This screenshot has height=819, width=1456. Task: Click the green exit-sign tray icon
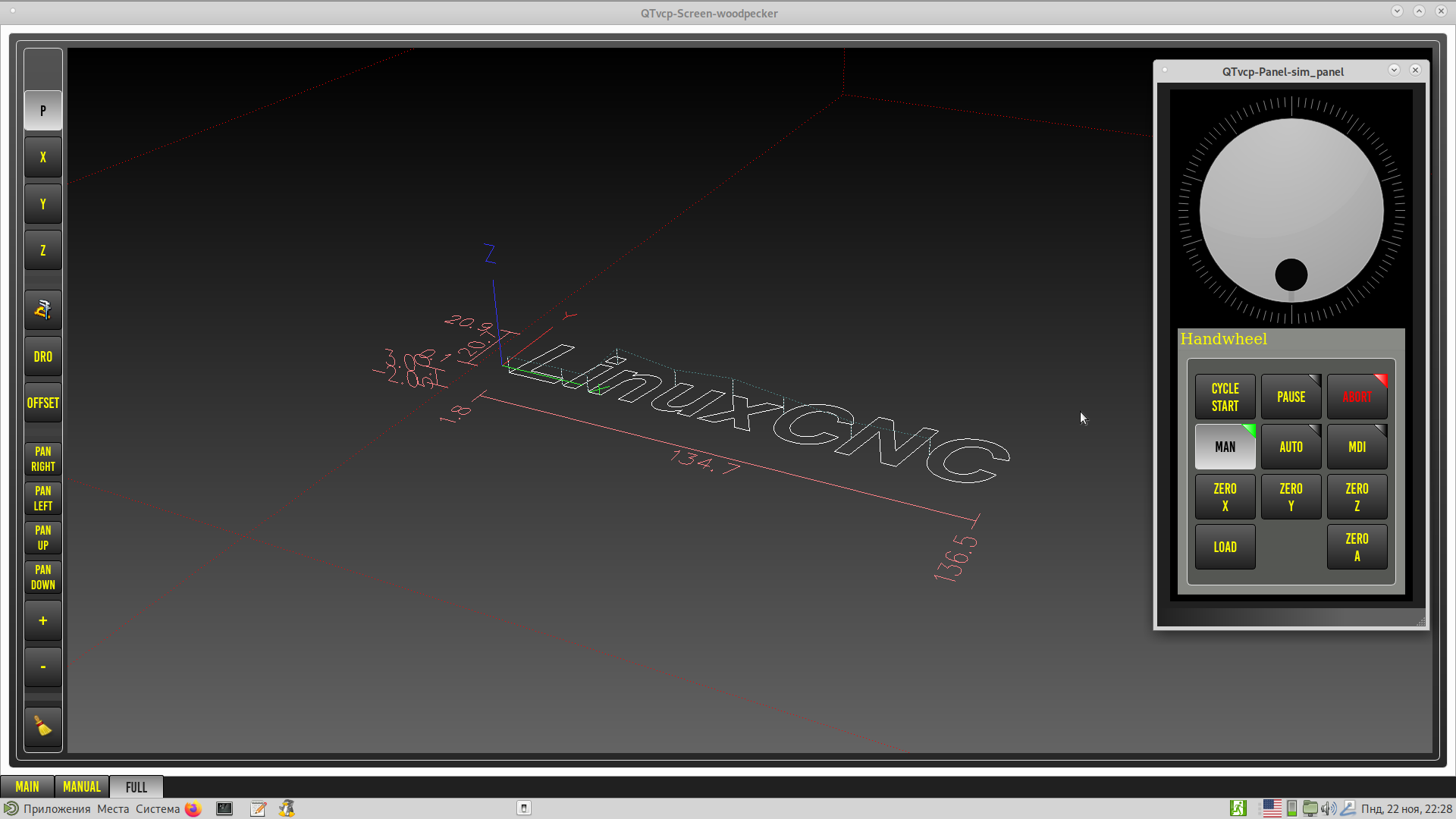click(1238, 808)
